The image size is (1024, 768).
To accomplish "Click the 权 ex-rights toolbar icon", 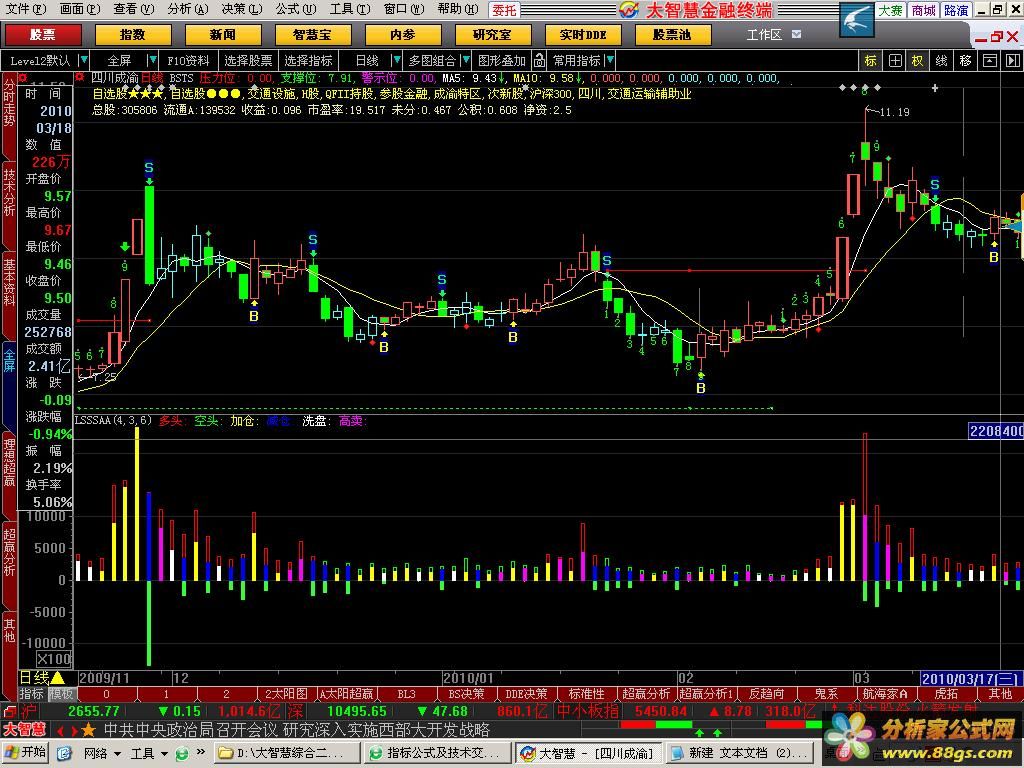I will coord(917,60).
